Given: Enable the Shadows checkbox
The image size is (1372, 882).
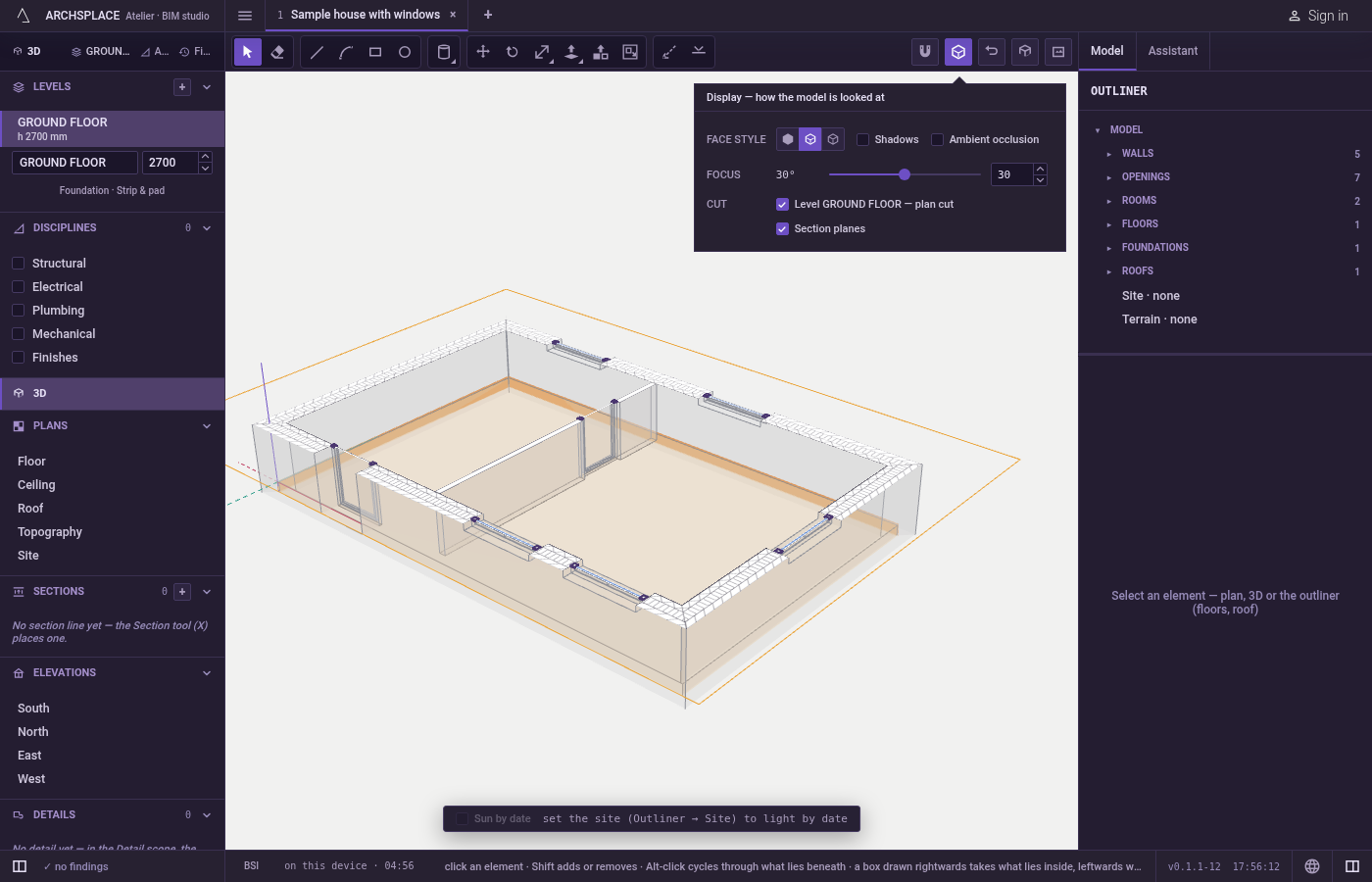Looking at the screenshot, I should pyautogui.click(x=862, y=139).
